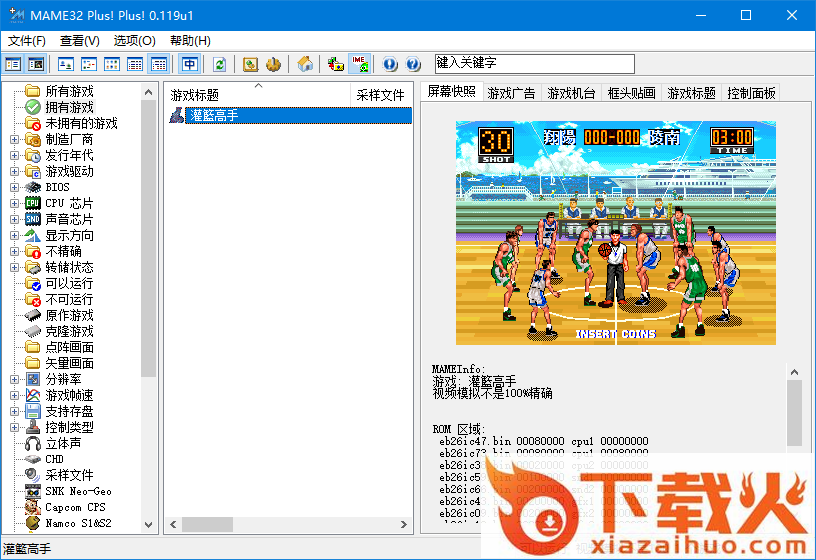Click the green refresh icon
Image resolution: width=816 pixels, height=560 pixels.
(220, 65)
